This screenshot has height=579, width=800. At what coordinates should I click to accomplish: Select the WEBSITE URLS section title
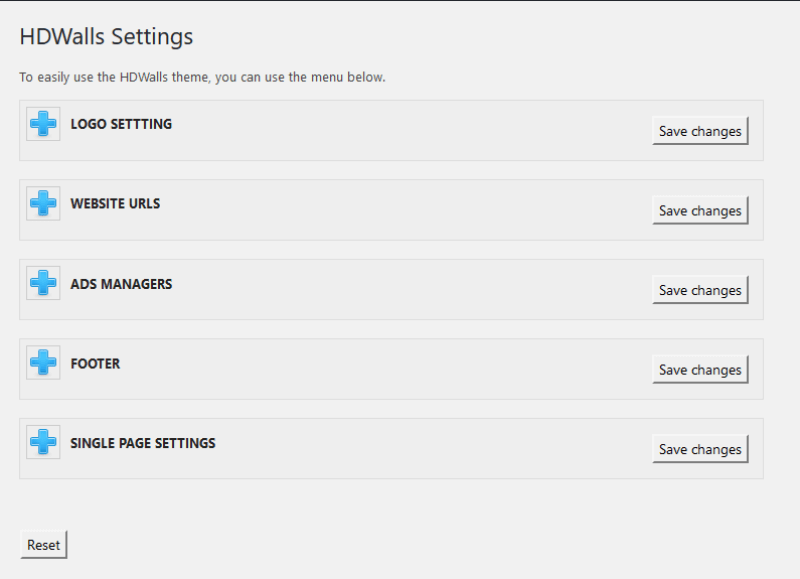coord(115,204)
